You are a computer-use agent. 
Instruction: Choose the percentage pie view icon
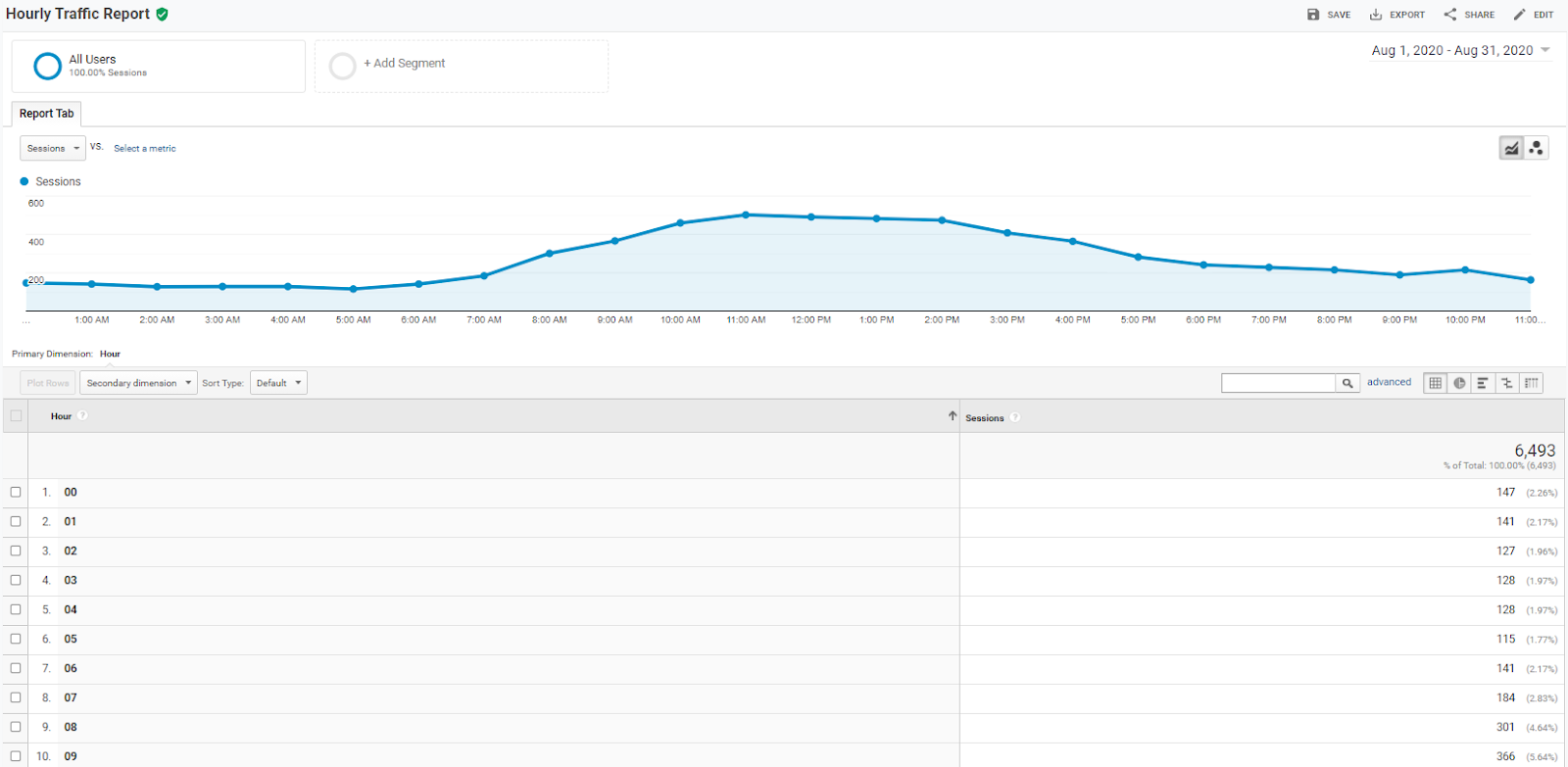pos(1459,383)
